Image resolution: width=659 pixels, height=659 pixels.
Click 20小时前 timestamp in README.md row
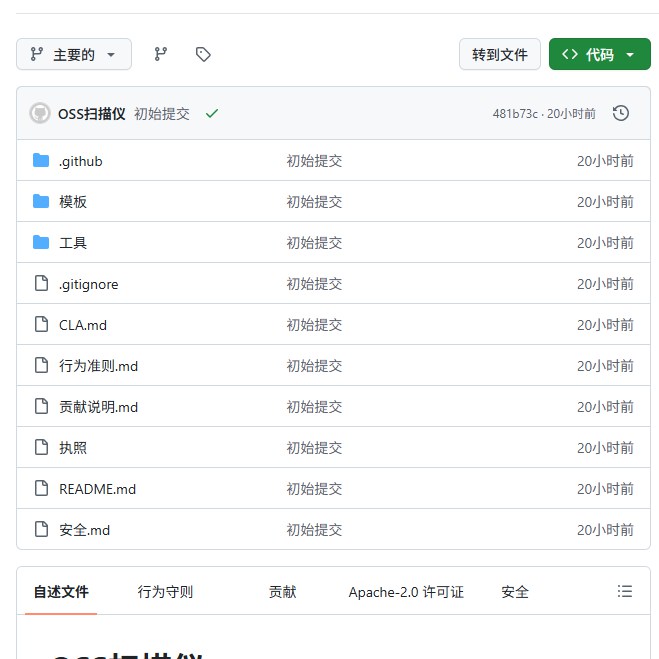[605, 489]
